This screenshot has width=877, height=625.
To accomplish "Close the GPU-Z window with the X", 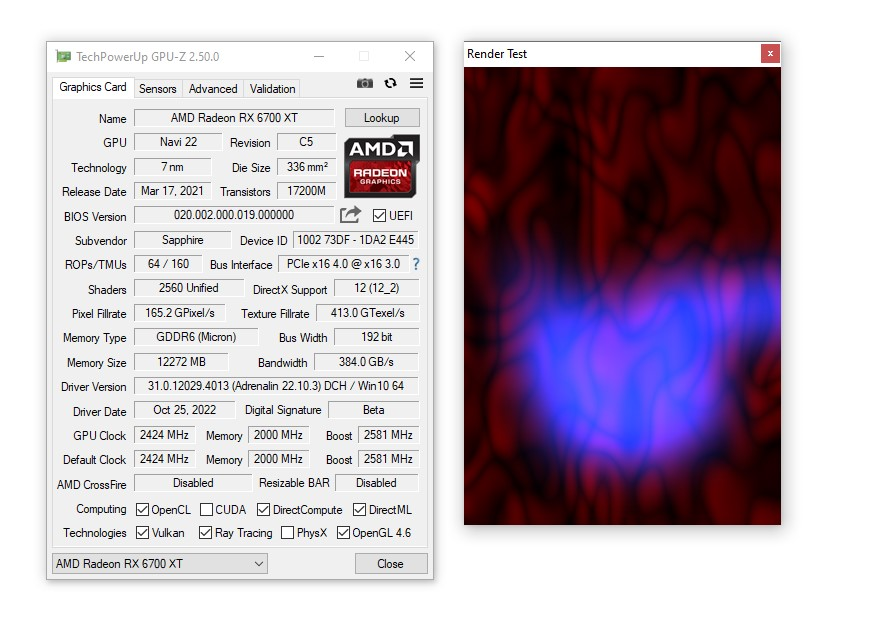I will click(410, 56).
